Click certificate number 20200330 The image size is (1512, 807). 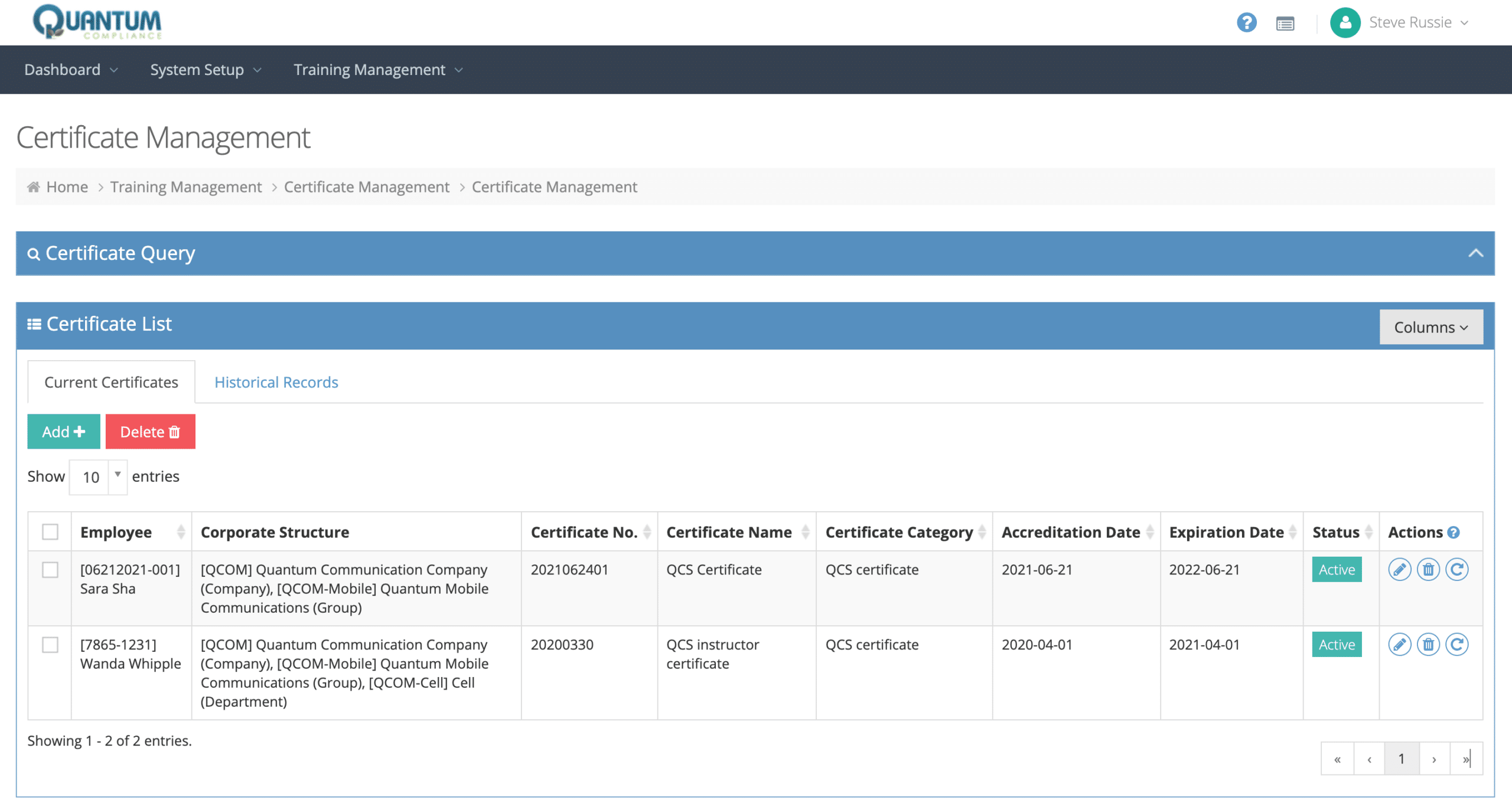click(562, 645)
